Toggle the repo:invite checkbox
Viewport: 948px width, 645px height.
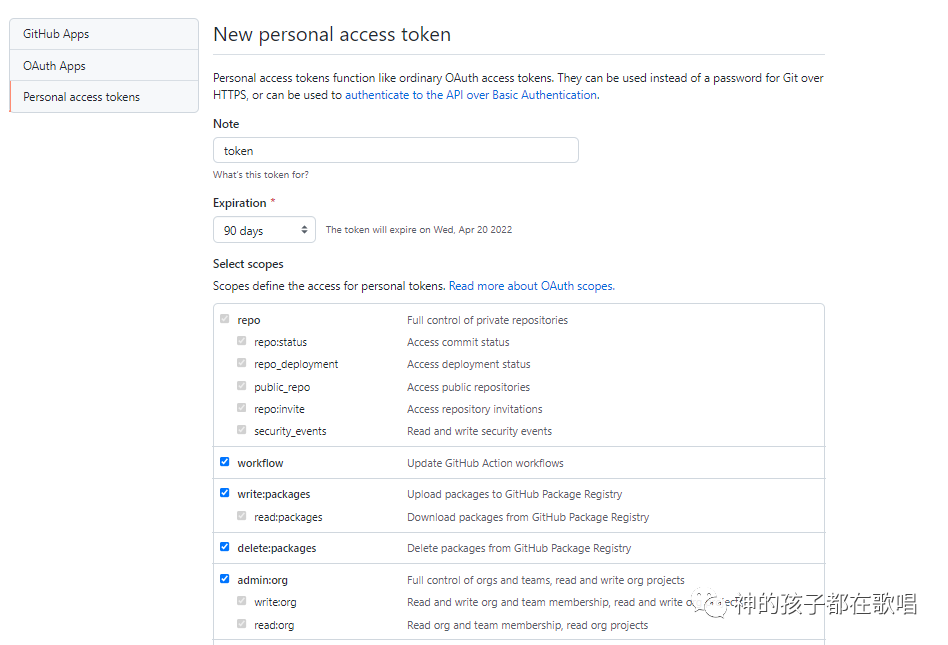[242, 407]
